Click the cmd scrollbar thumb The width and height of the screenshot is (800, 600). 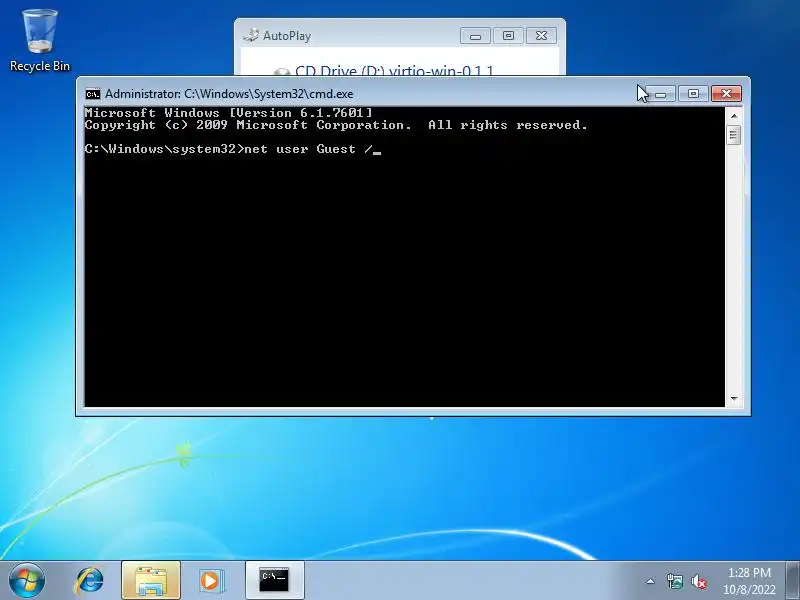(734, 135)
